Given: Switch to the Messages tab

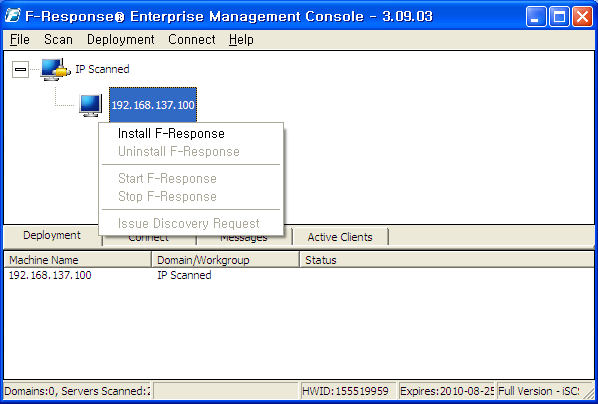Looking at the screenshot, I should click(244, 239).
